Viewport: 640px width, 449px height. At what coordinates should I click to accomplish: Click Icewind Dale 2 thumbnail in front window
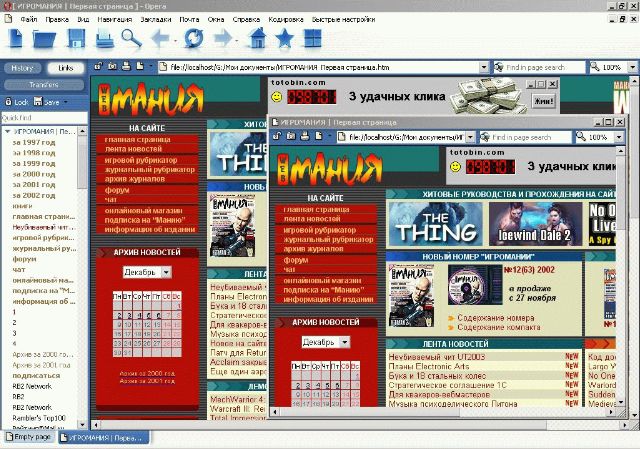[536, 224]
